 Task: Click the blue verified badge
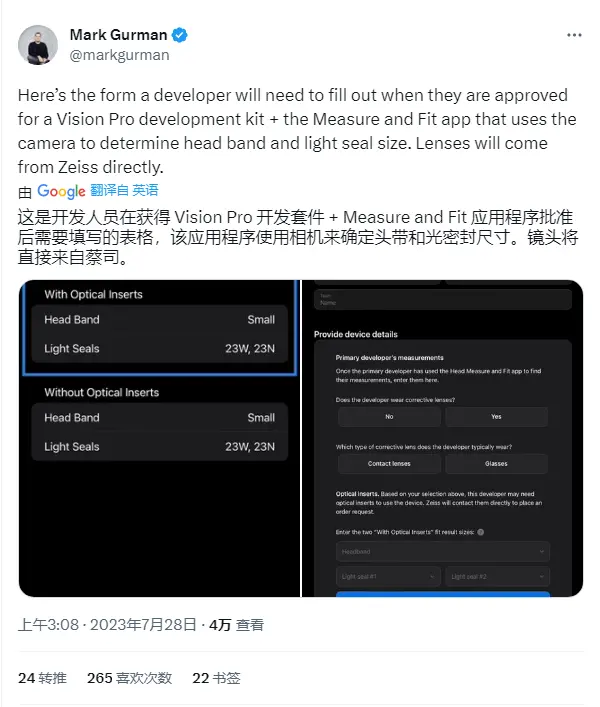click(179, 35)
